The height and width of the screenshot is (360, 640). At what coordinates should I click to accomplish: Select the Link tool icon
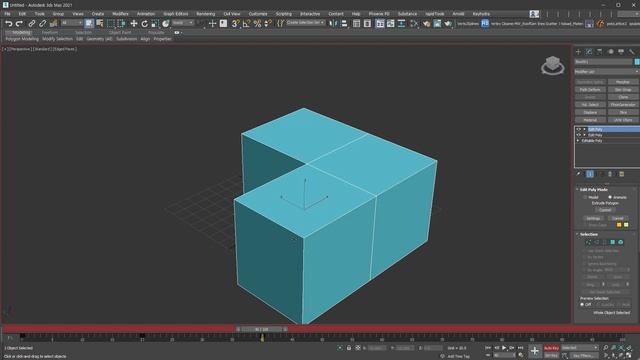[31, 24]
